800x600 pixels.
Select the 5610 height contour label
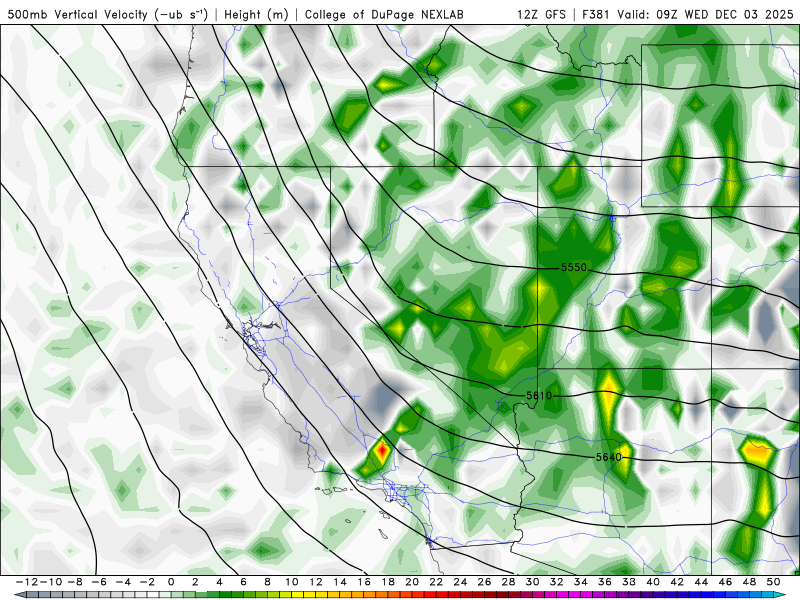[x=539, y=395]
